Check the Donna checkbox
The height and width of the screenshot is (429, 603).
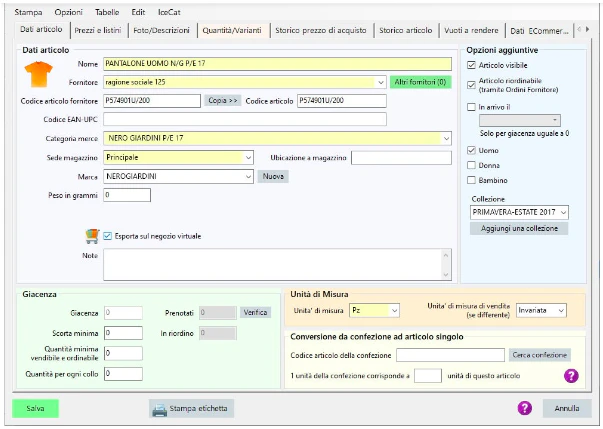tap(471, 165)
